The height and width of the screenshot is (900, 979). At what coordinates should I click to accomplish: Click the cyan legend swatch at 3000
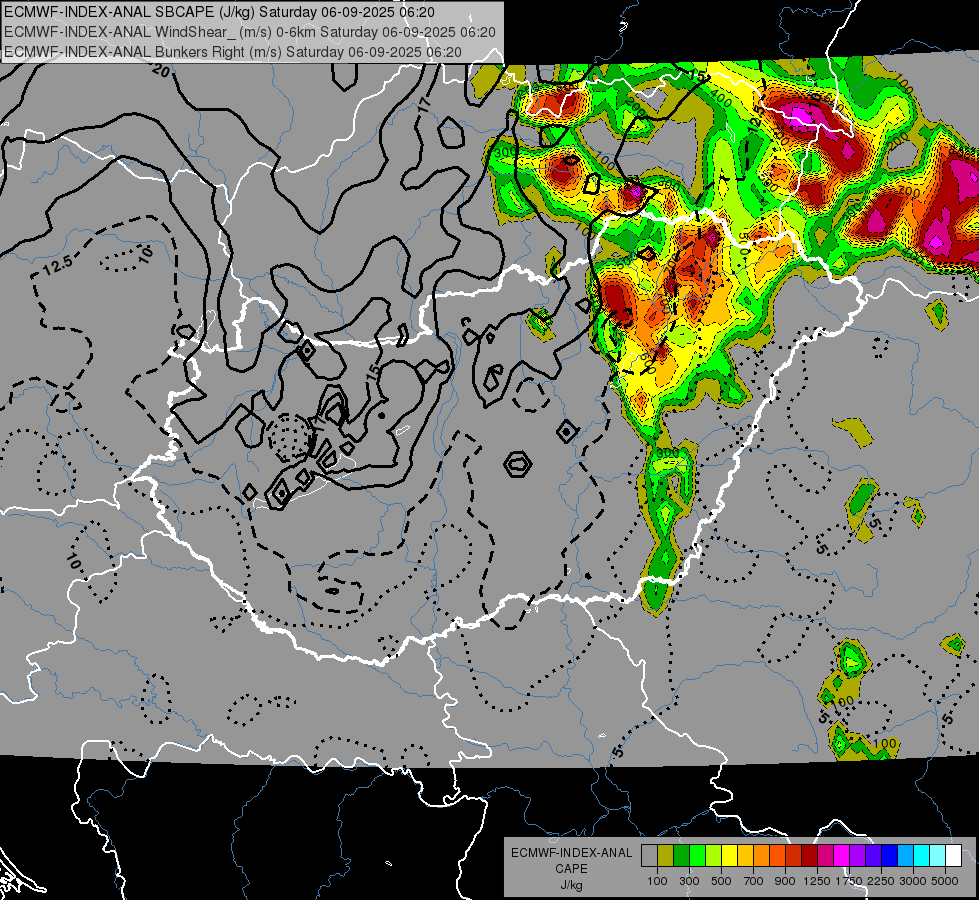coord(922,856)
